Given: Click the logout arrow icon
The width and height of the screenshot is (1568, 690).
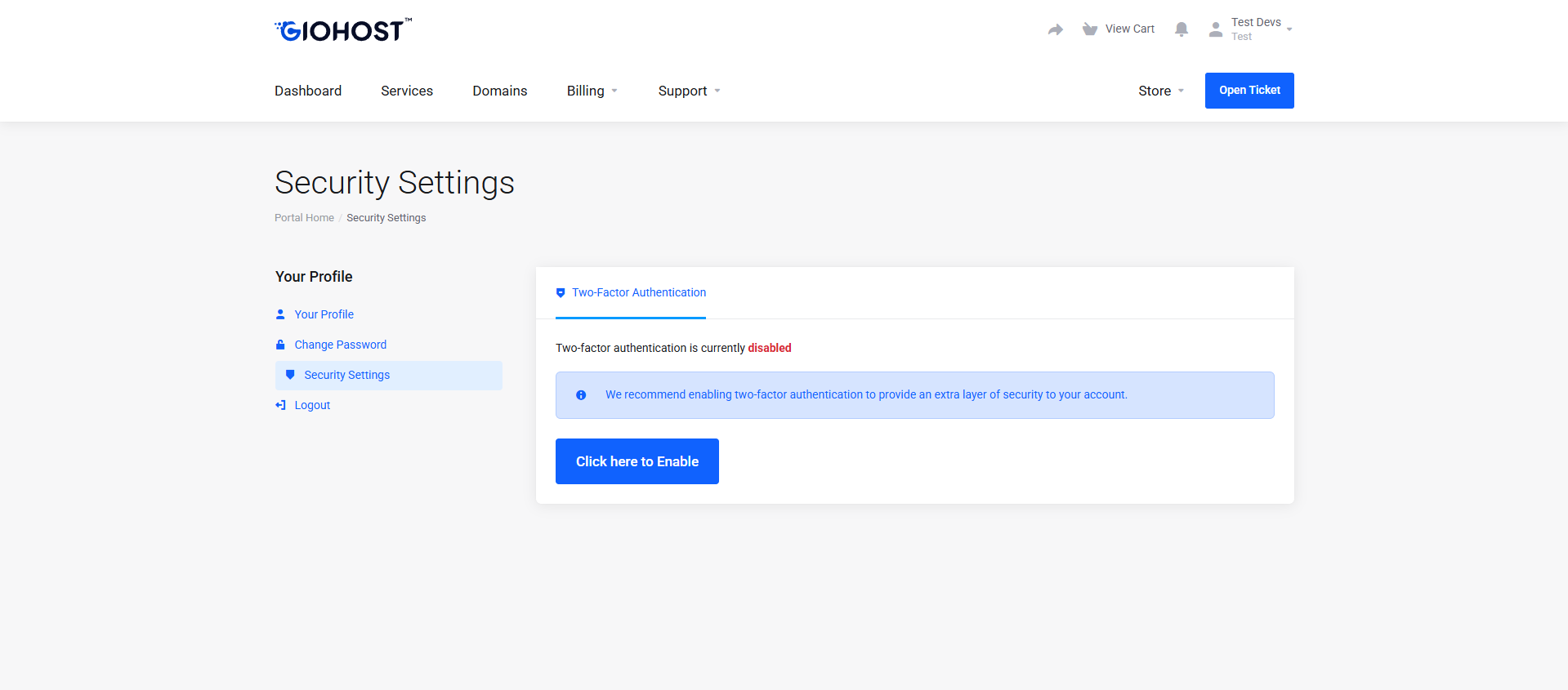Looking at the screenshot, I should click(280, 405).
